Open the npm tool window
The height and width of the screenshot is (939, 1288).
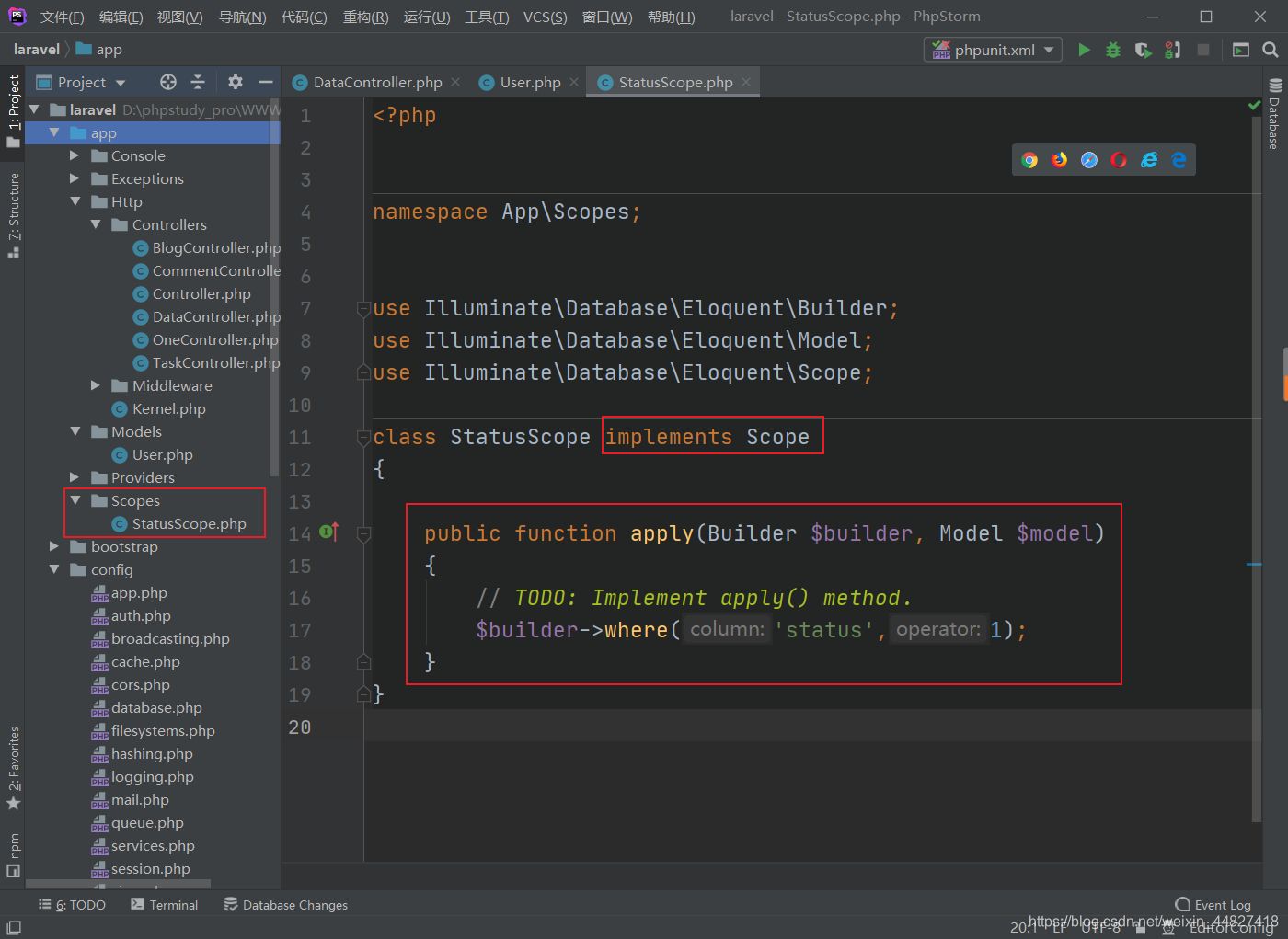click(x=13, y=855)
